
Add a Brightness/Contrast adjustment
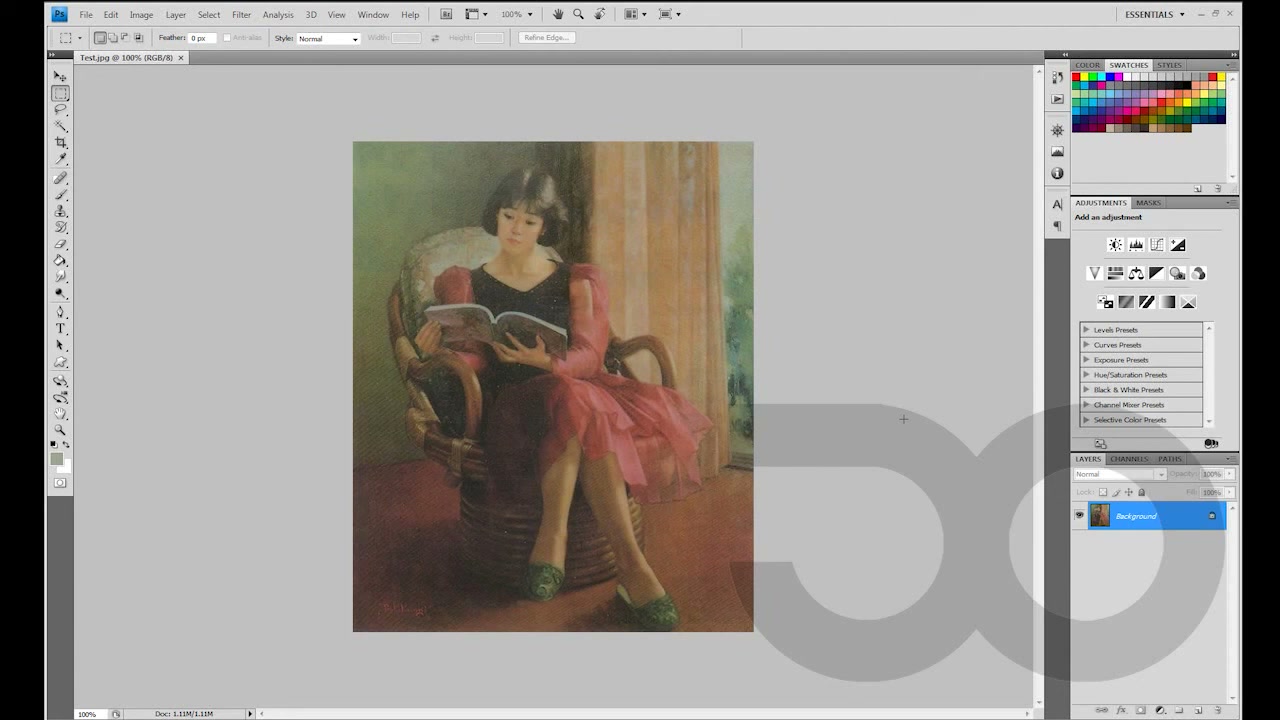1115,245
